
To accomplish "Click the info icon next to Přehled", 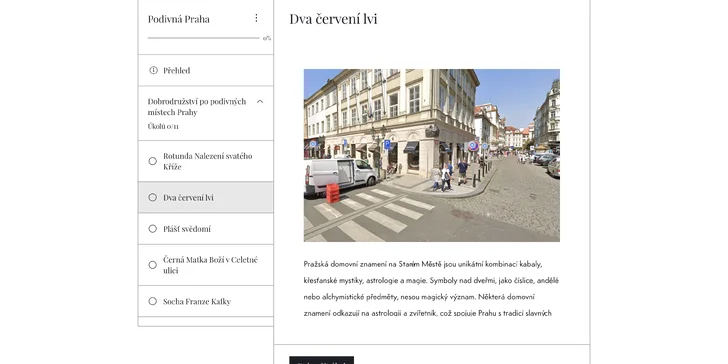I will point(153,70).
